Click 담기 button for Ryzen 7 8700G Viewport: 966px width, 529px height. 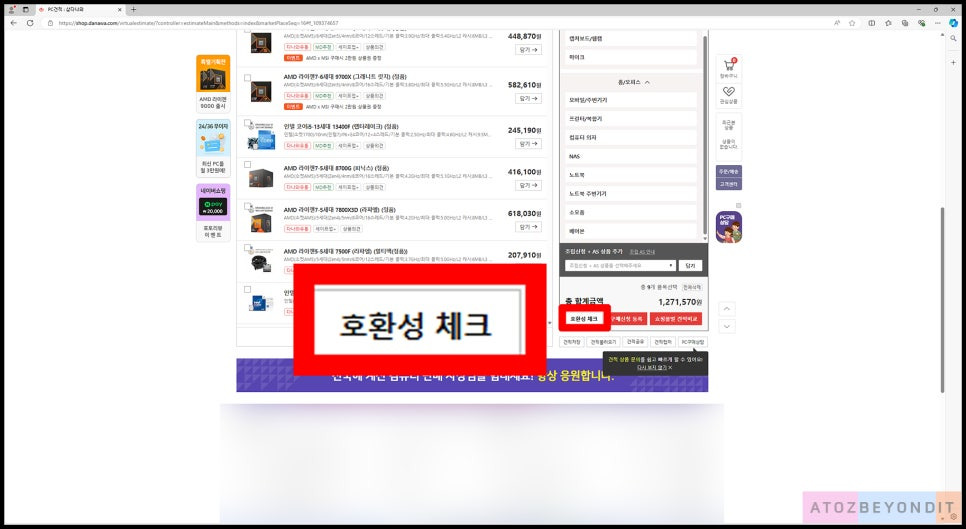(x=529, y=185)
